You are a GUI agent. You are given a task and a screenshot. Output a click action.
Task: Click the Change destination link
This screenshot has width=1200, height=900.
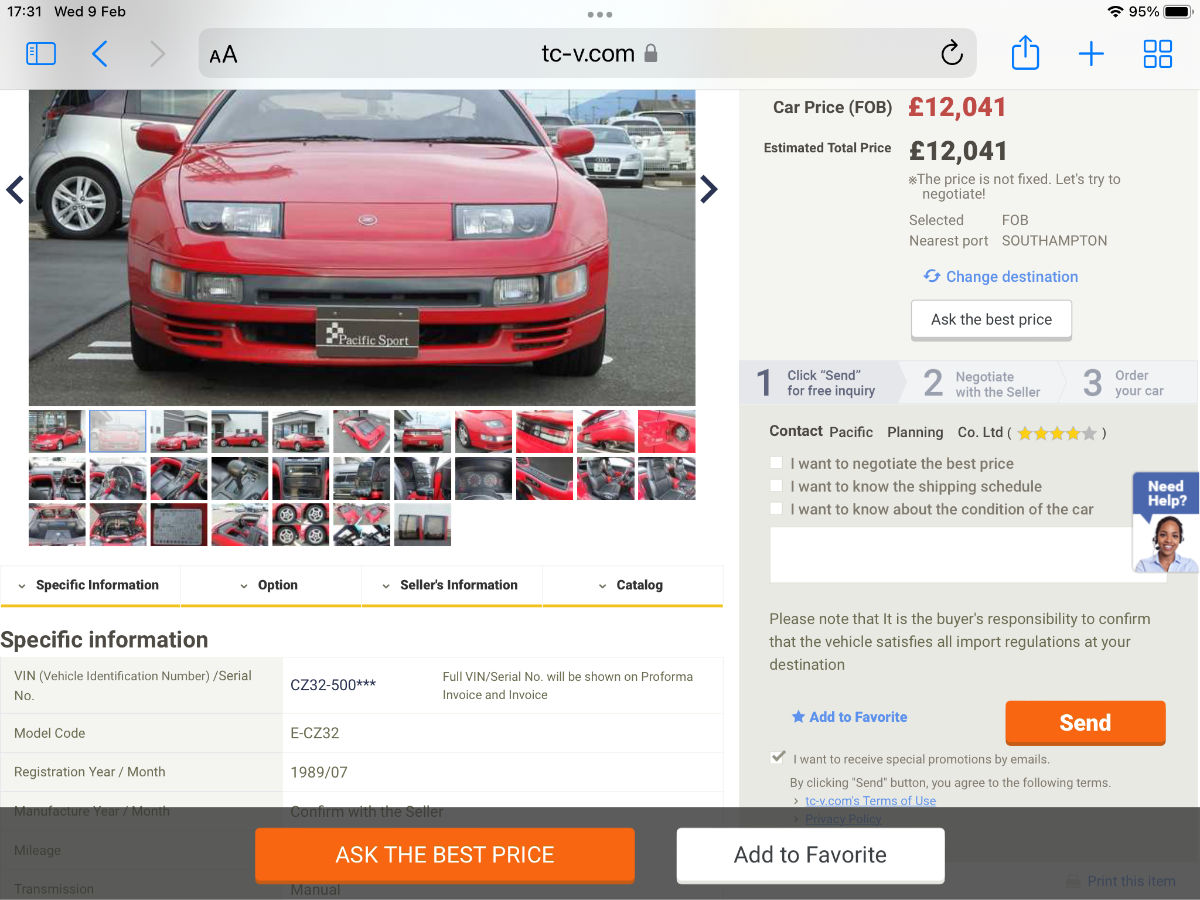[1000, 277]
